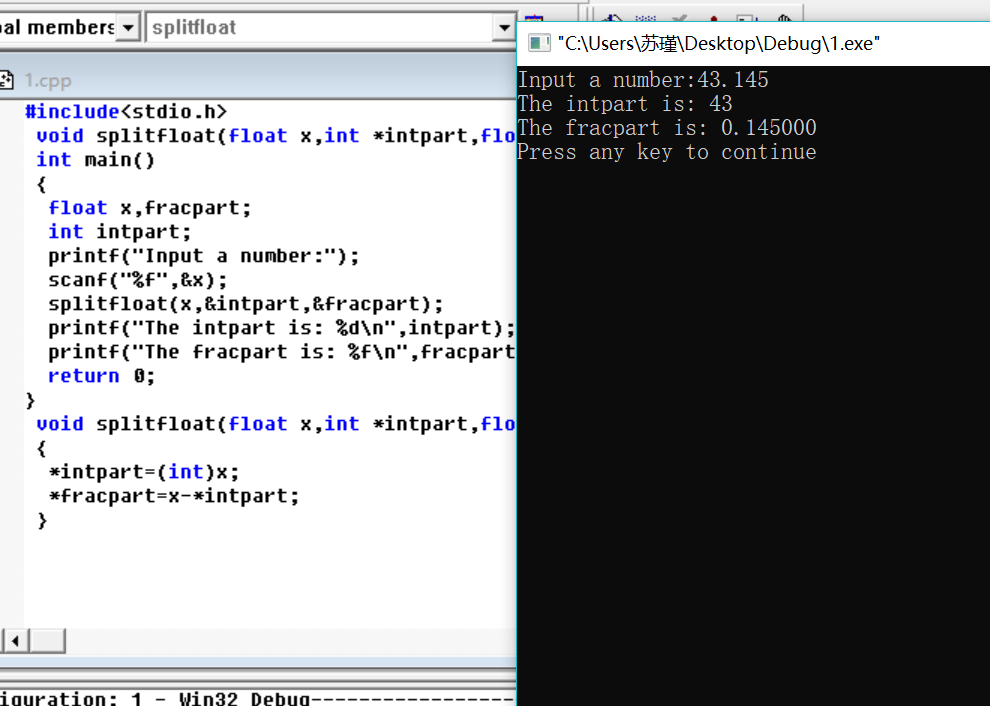Click the 'Win32 Debug' configuration output line
Viewport: 990px width, 706px height.
pyautogui.click(x=258, y=698)
